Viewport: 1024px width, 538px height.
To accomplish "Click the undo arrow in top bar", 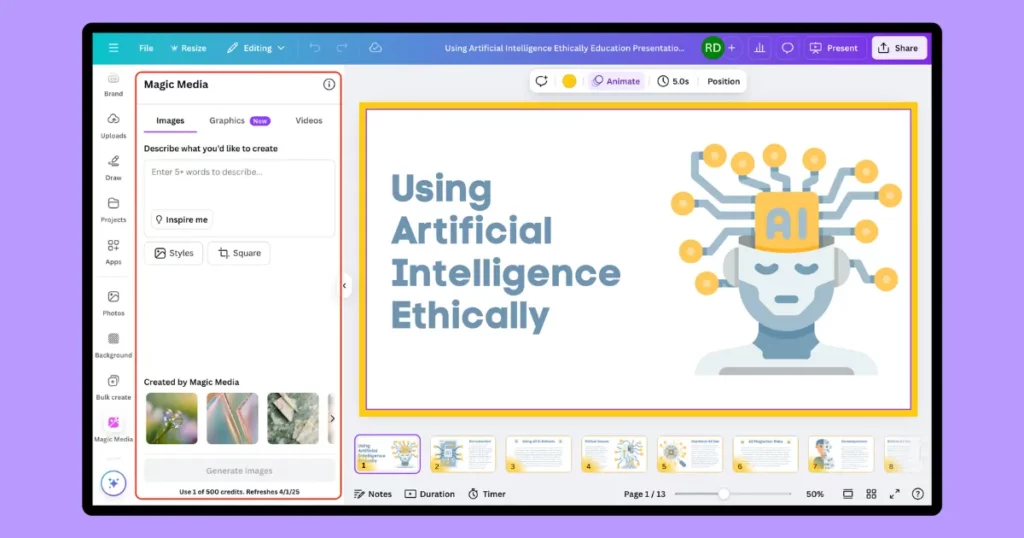I will tap(315, 48).
